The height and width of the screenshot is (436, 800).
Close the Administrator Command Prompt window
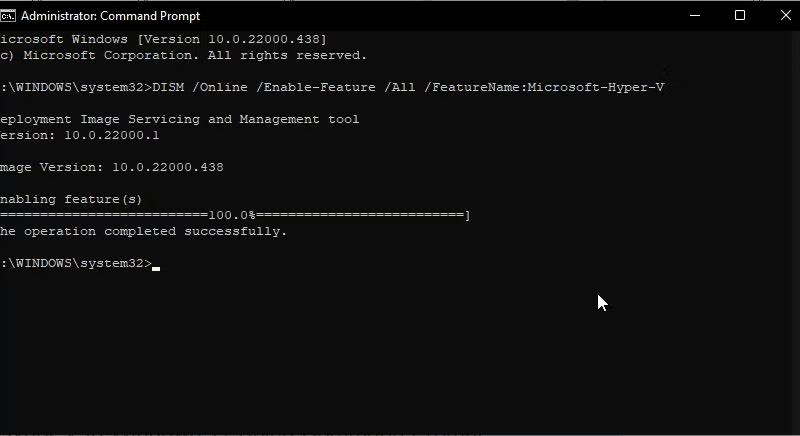coord(785,16)
